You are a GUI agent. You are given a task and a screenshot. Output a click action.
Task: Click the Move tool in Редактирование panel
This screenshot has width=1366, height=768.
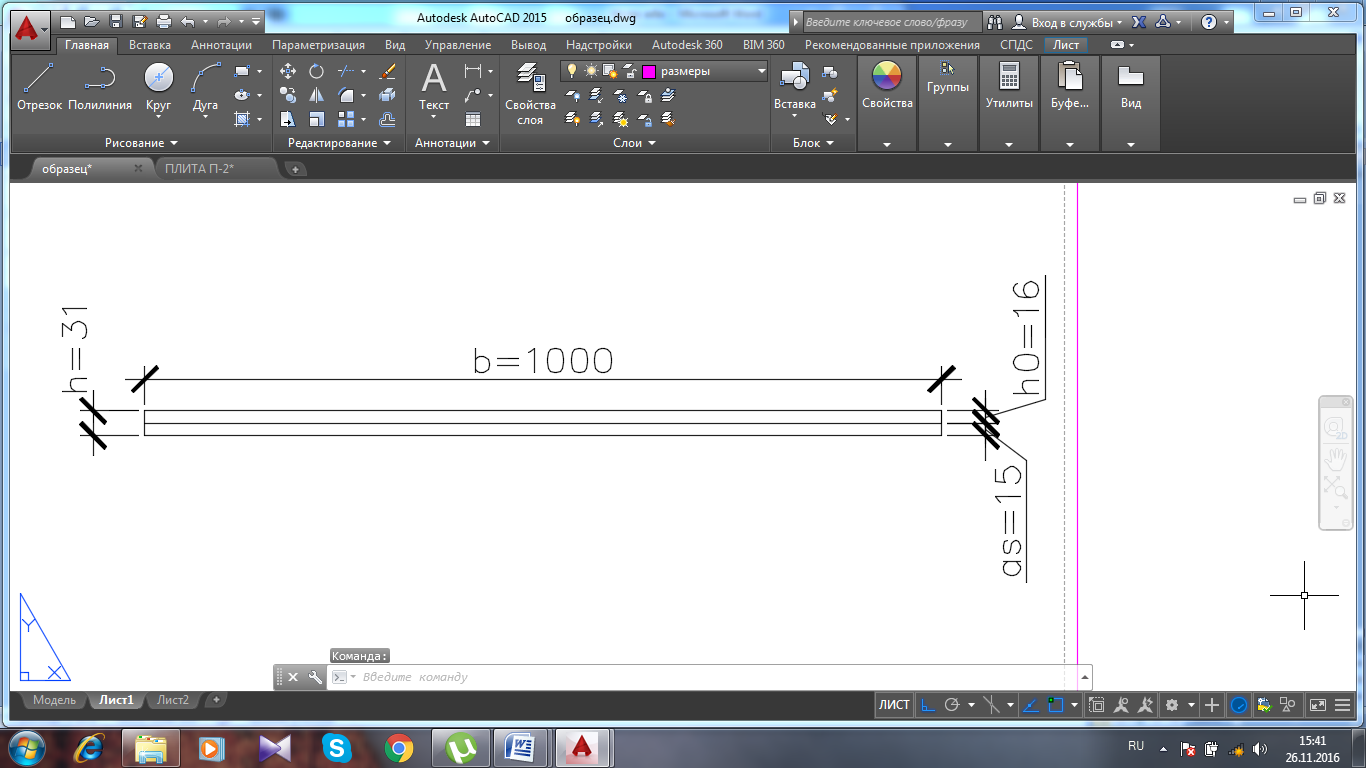(288, 71)
